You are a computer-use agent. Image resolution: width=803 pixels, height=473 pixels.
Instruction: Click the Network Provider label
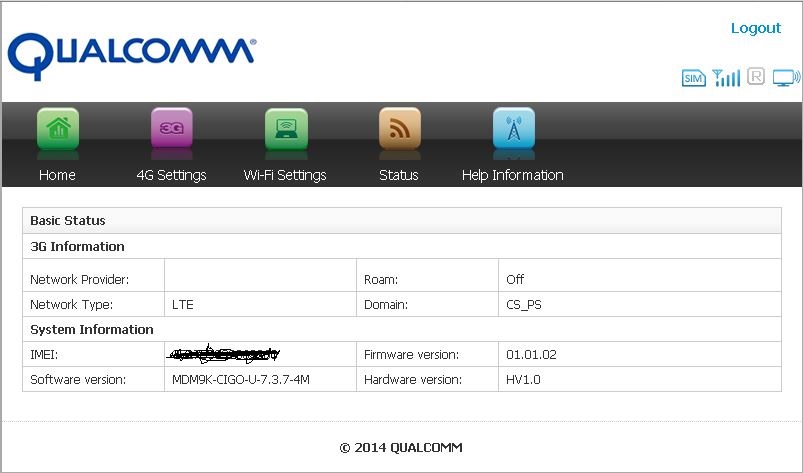pos(79,280)
